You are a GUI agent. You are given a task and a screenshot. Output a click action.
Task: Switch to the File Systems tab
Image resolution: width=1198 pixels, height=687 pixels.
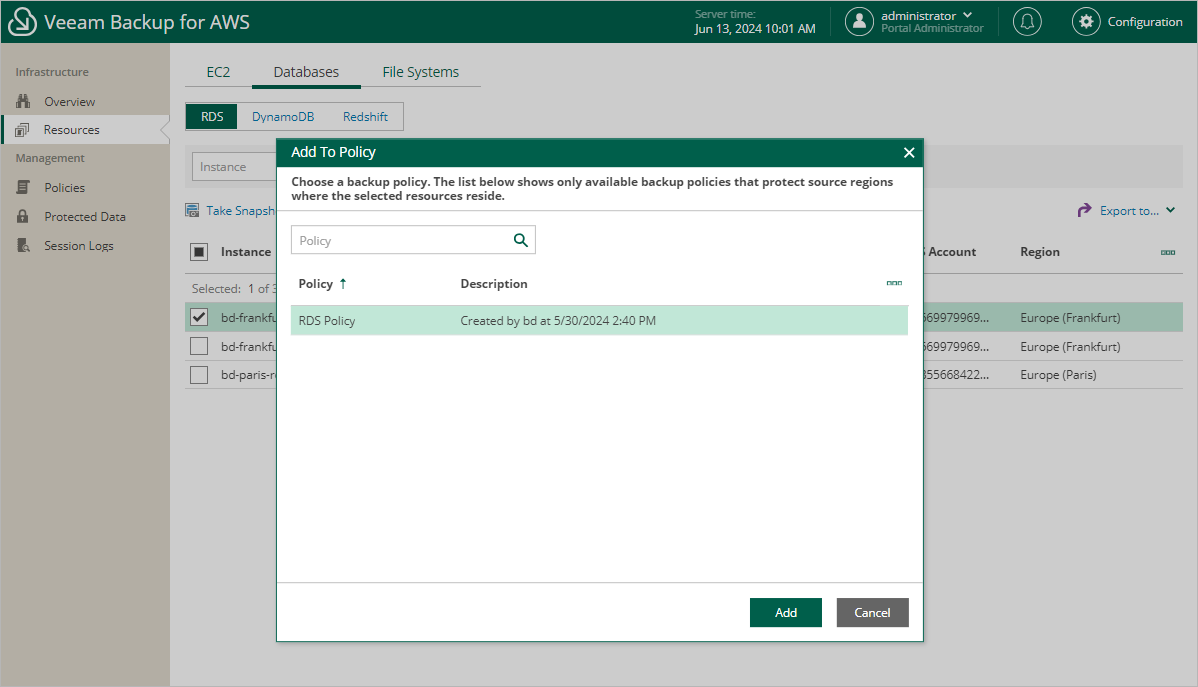tap(420, 72)
